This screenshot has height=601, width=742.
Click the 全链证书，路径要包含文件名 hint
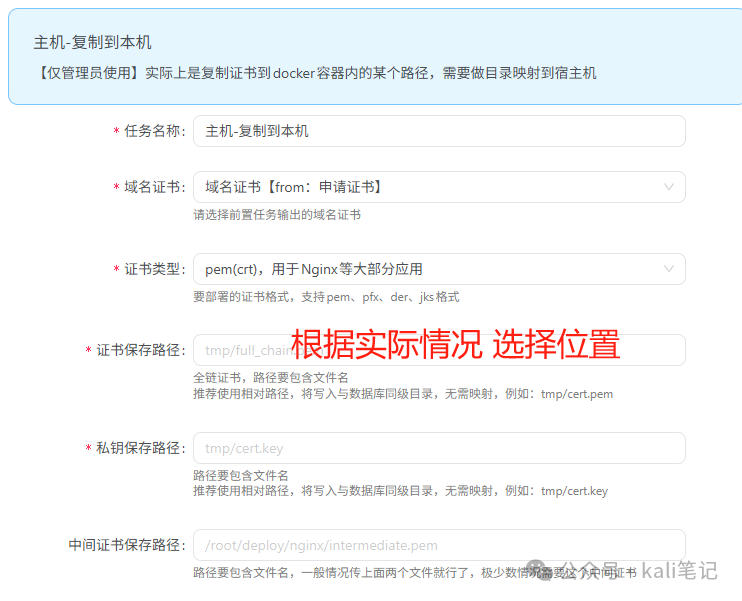271,378
